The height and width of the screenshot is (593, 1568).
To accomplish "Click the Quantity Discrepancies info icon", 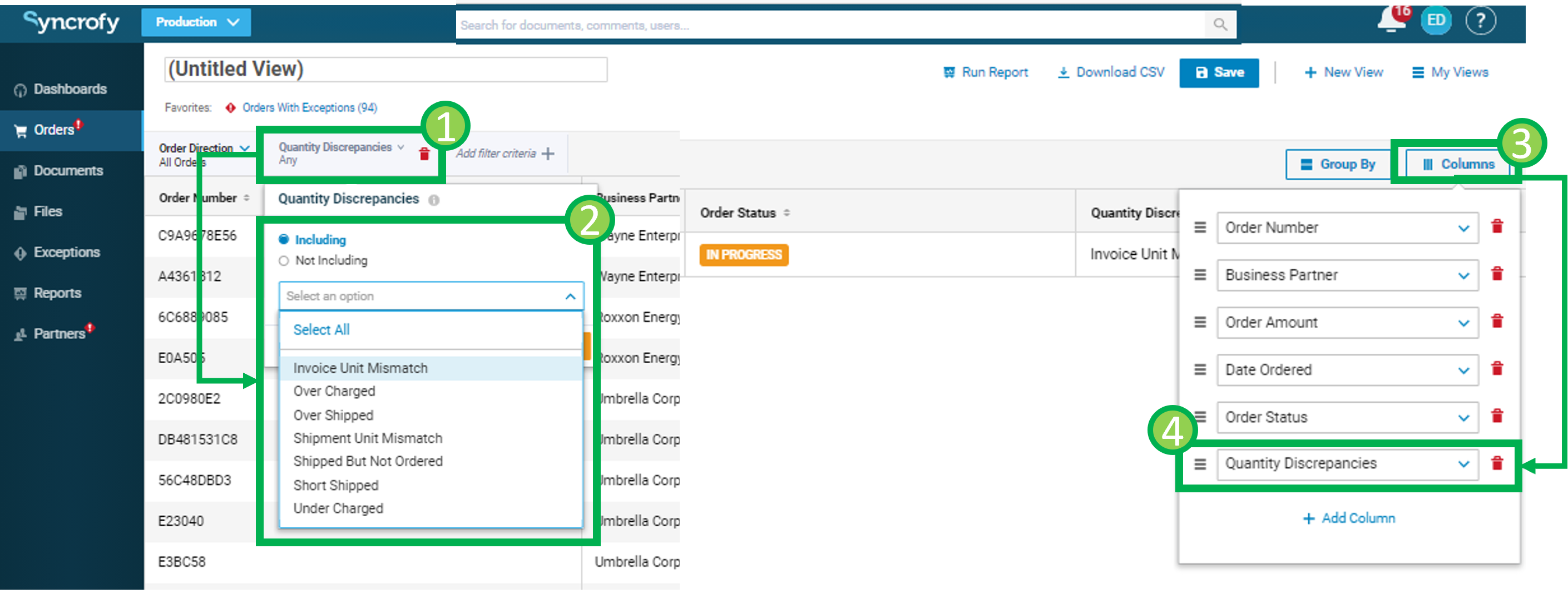I will [x=433, y=200].
